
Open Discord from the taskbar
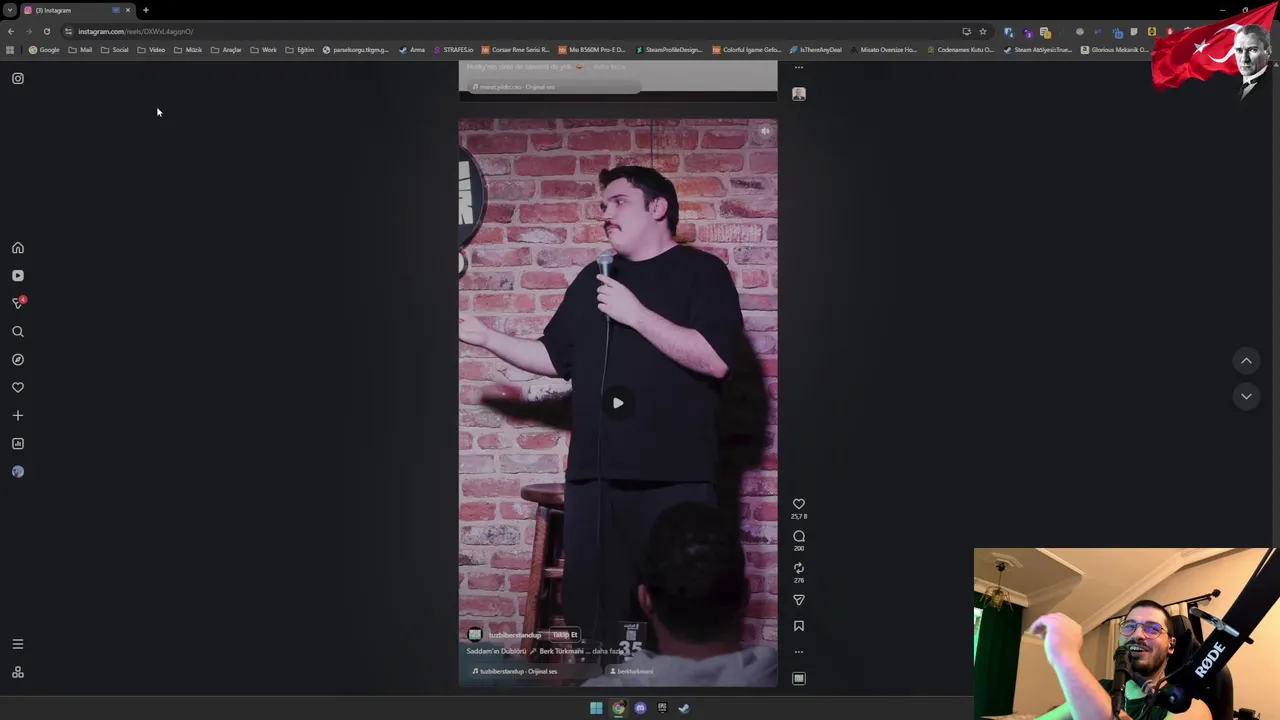(640, 708)
